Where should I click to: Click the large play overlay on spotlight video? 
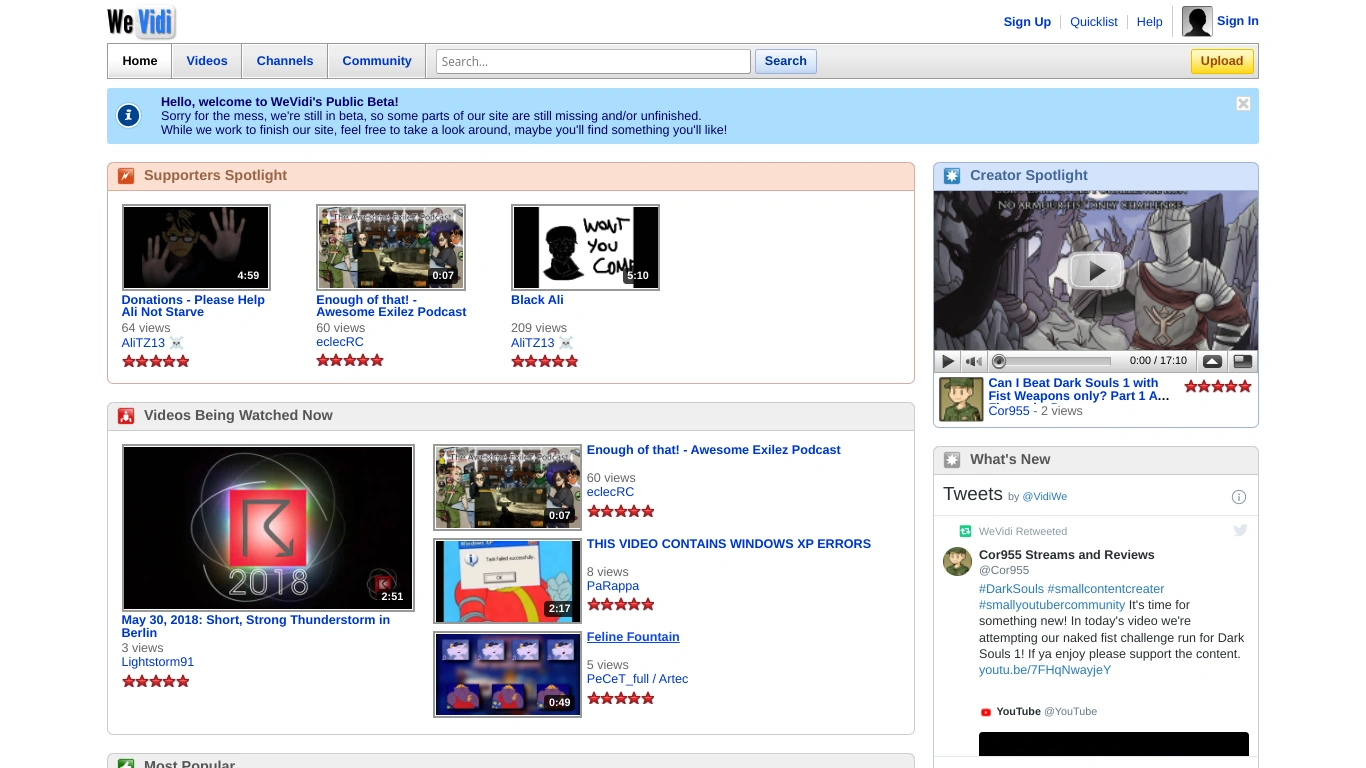coord(1096,270)
